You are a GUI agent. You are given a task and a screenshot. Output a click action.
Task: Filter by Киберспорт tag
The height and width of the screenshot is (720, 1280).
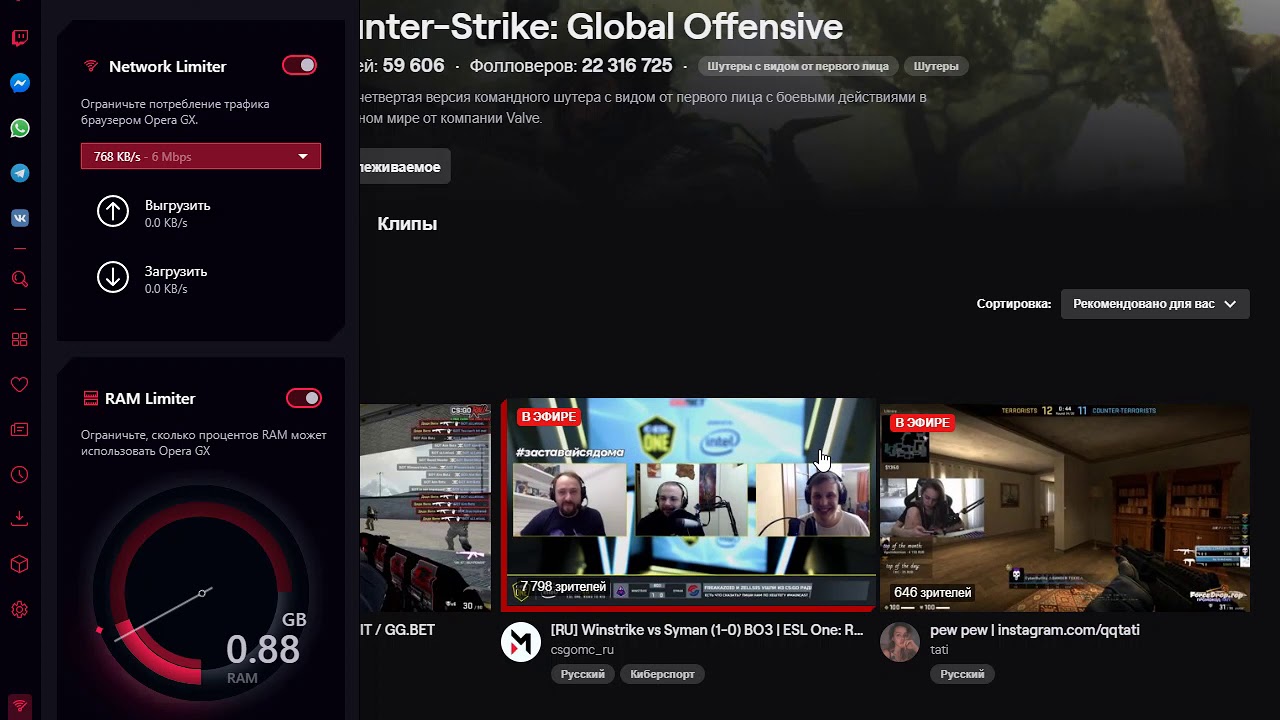tap(662, 674)
